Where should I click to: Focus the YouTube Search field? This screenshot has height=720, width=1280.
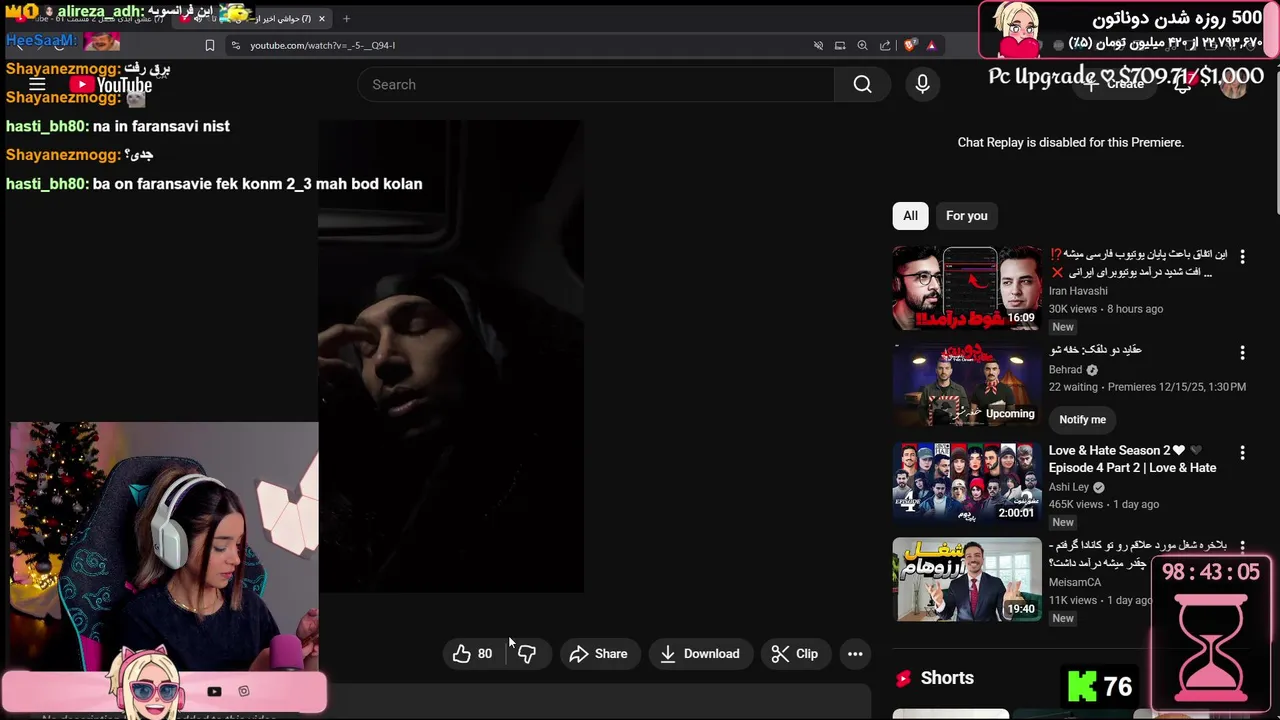point(596,84)
